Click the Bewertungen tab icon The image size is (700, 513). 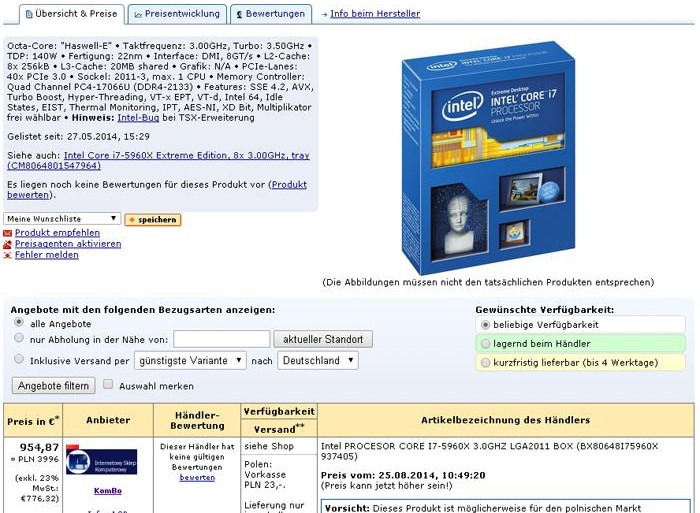pyautogui.click(x=239, y=15)
